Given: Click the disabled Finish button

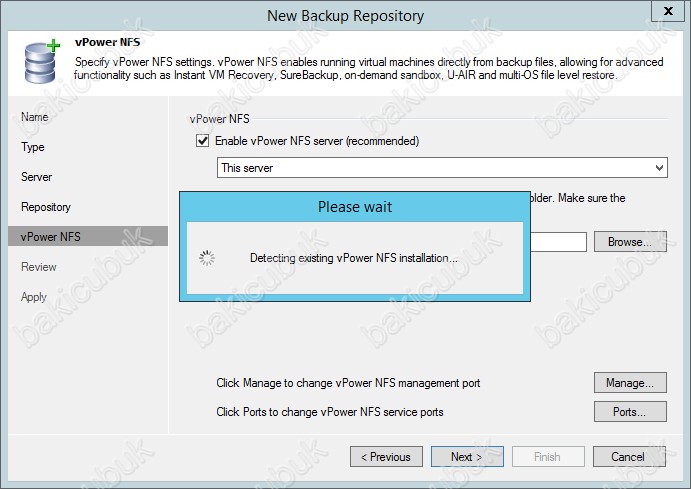Looking at the screenshot, I should coord(548,457).
